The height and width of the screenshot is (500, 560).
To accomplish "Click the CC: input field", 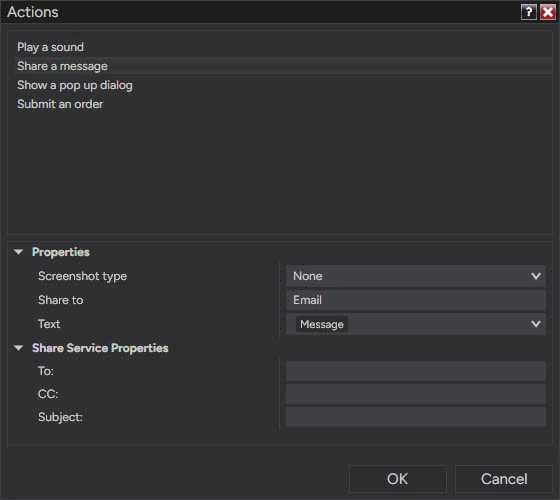I will [x=416, y=394].
